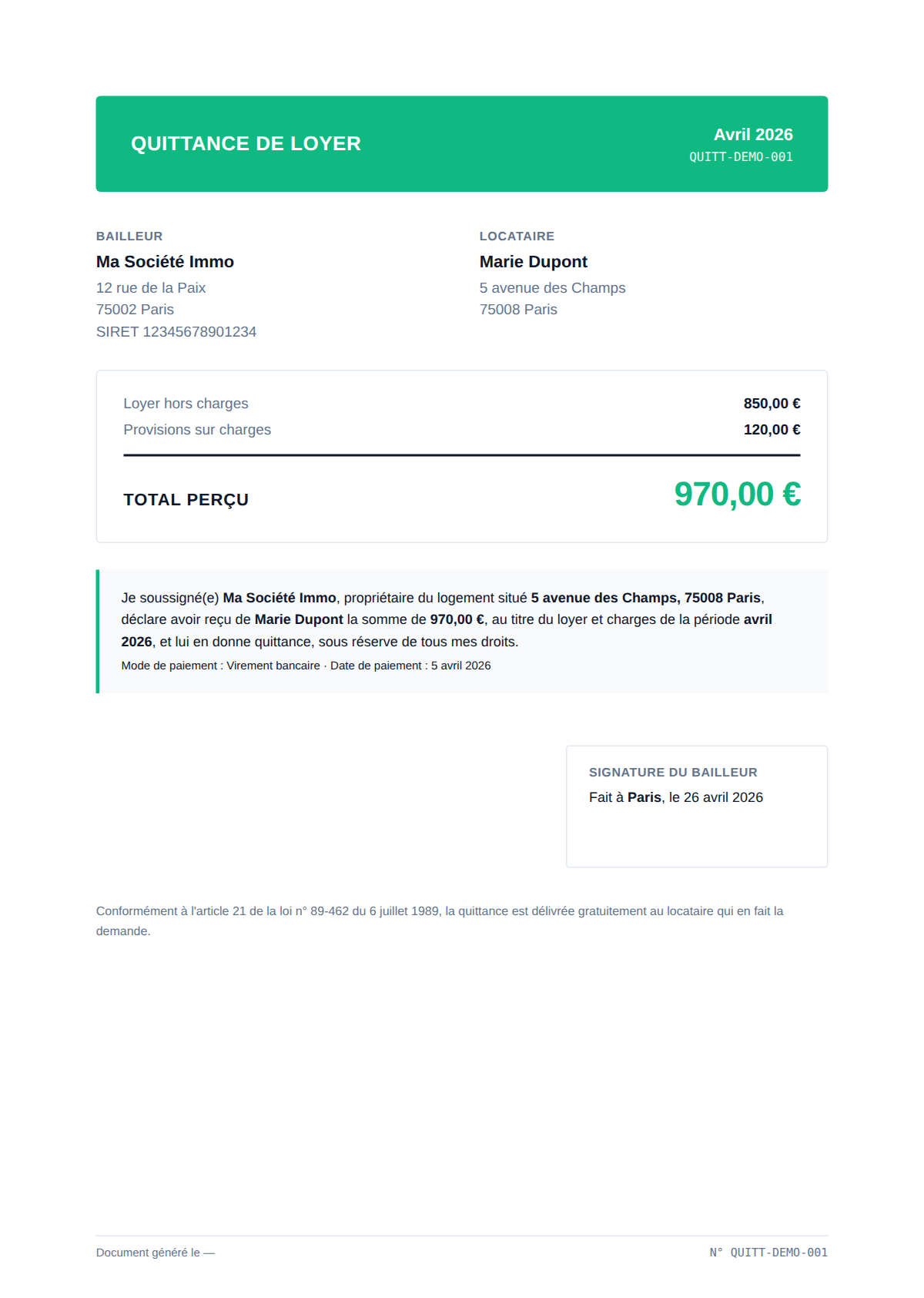The image size is (924, 1298).
Task: Click the Avril 2026 header date
Action: click(x=753, y=135)
